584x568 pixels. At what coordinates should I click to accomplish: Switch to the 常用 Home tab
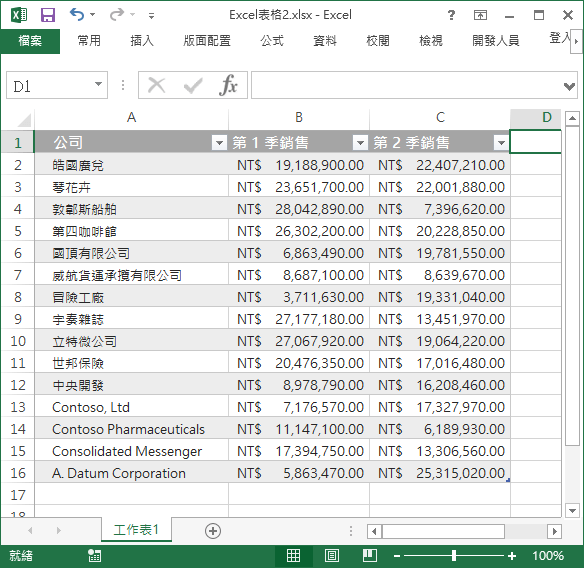[89, 41]
